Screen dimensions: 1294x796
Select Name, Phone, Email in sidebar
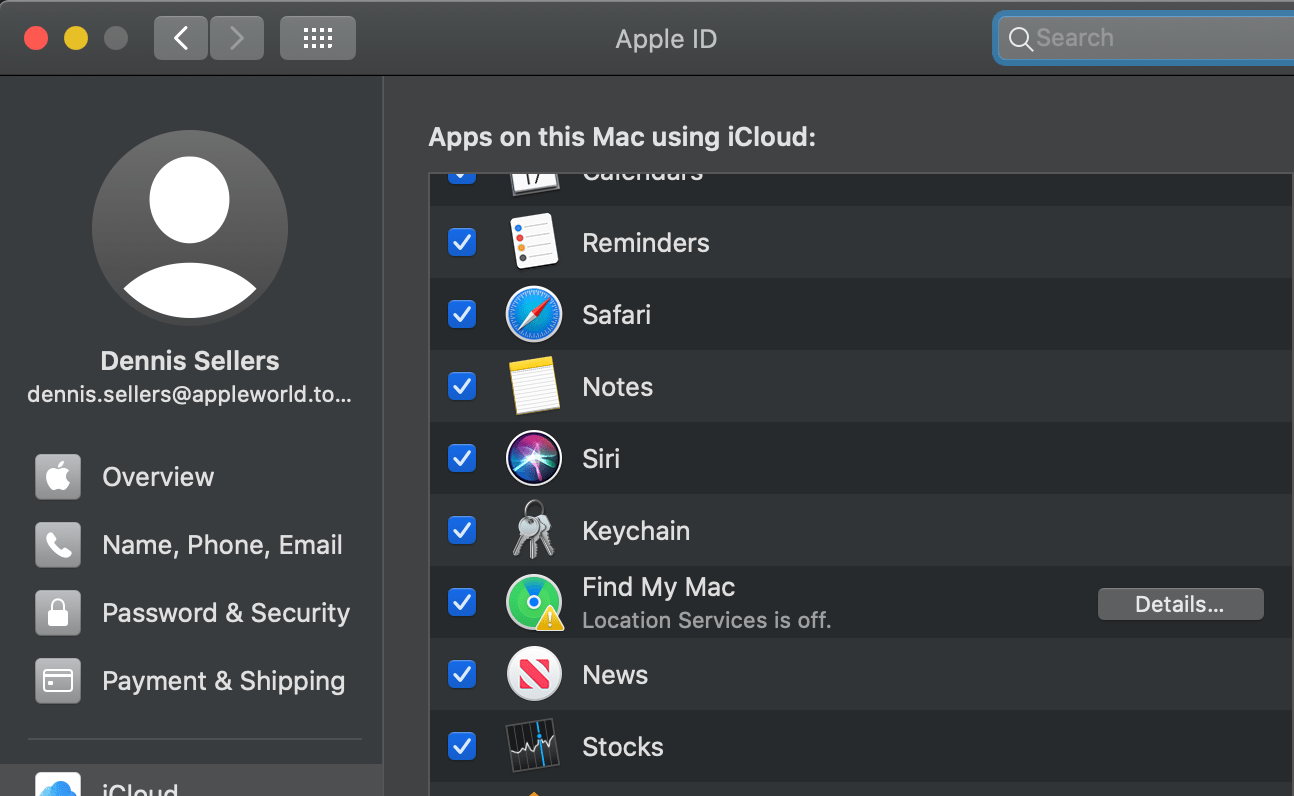click(x=222, y=545)
